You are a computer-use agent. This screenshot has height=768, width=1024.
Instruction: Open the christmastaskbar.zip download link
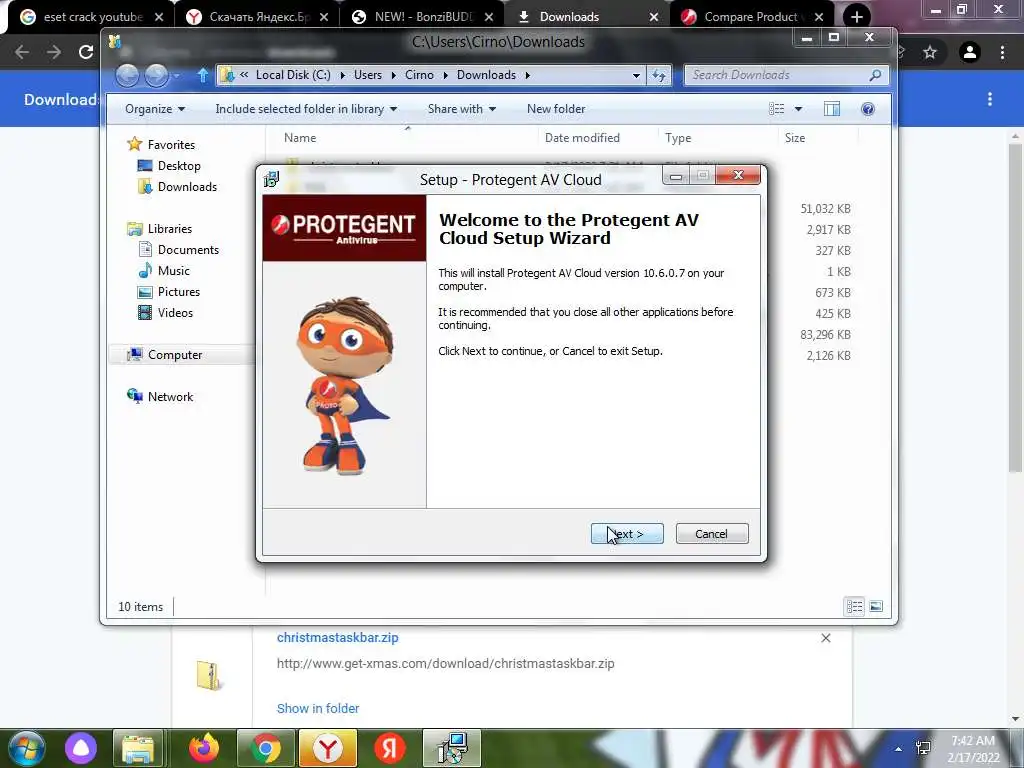coord(338,637)
